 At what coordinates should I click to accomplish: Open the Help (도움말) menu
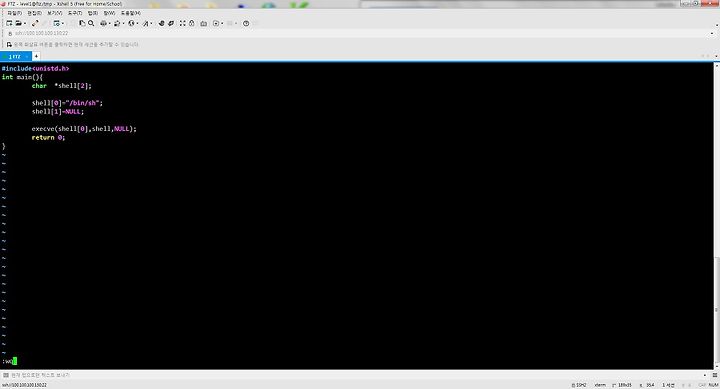point(131,13)
